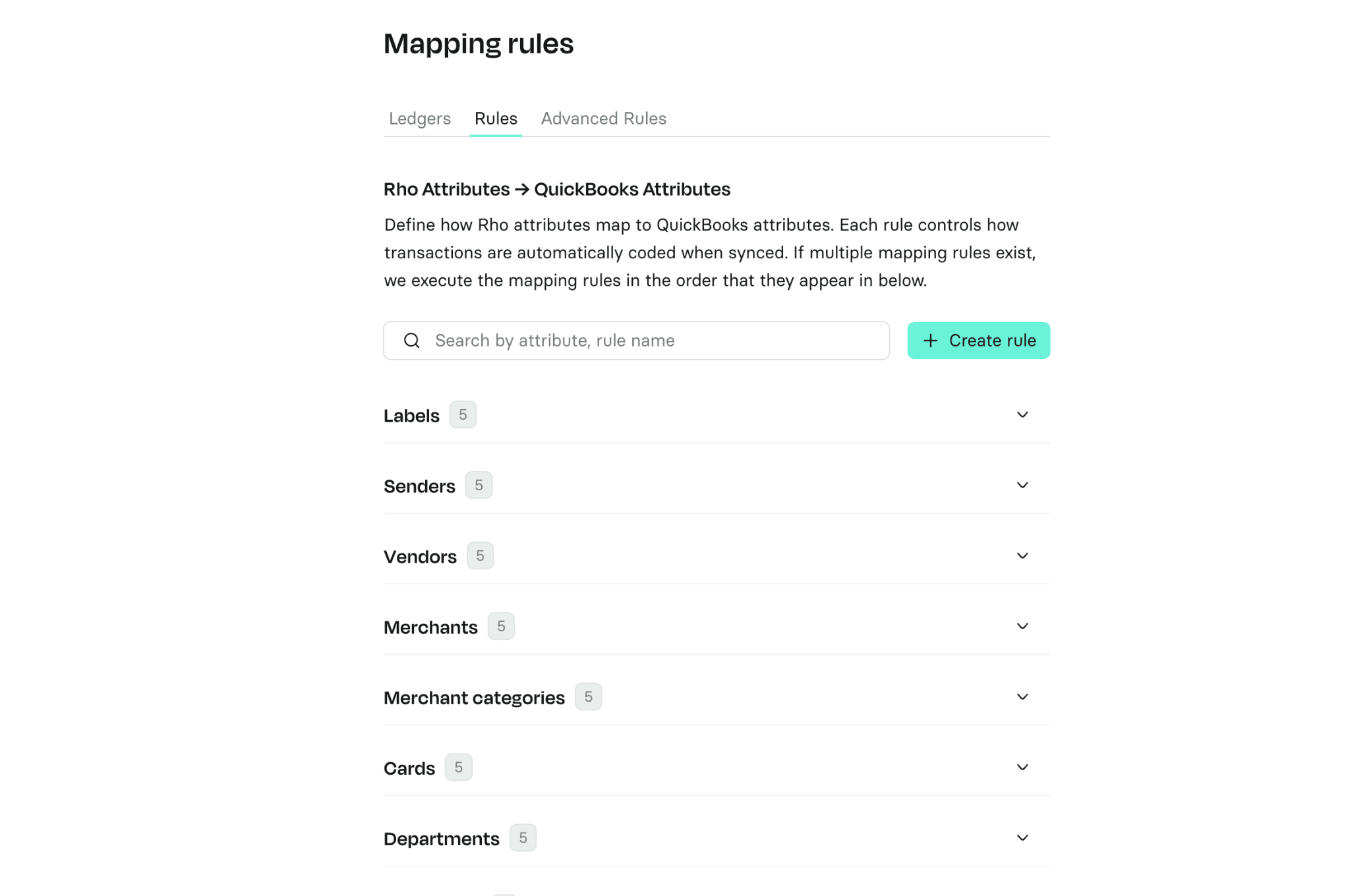Click the Create rule button
The width and height of the screenshot is (1350, 896).
click(x=978, y=341)
